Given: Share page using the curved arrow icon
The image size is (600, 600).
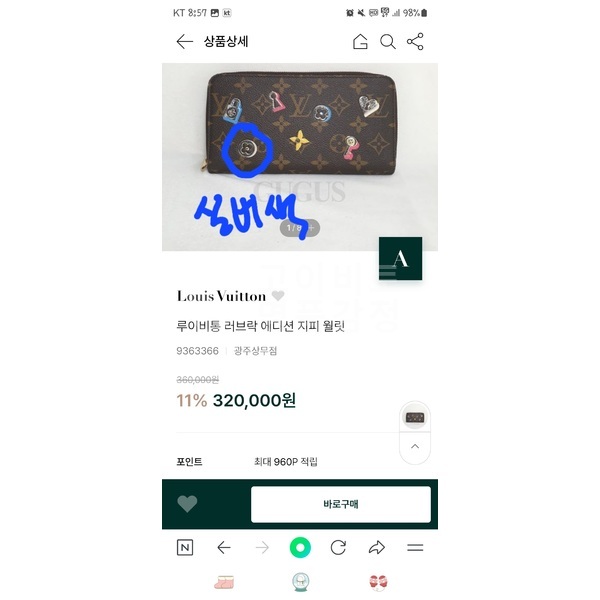Looking at the screenshot, I should pyautogui.click(x=377, y=548).
